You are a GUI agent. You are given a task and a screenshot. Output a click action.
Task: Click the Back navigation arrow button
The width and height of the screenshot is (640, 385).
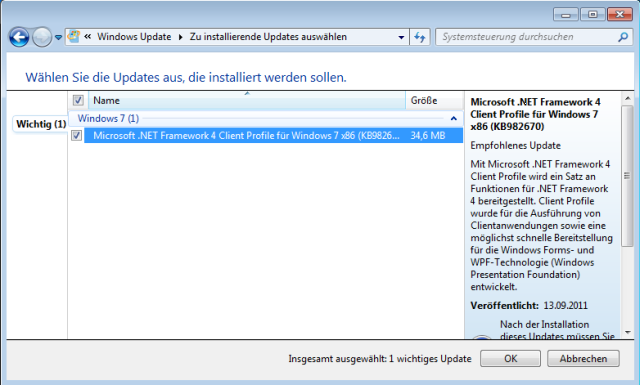(19, 37)
